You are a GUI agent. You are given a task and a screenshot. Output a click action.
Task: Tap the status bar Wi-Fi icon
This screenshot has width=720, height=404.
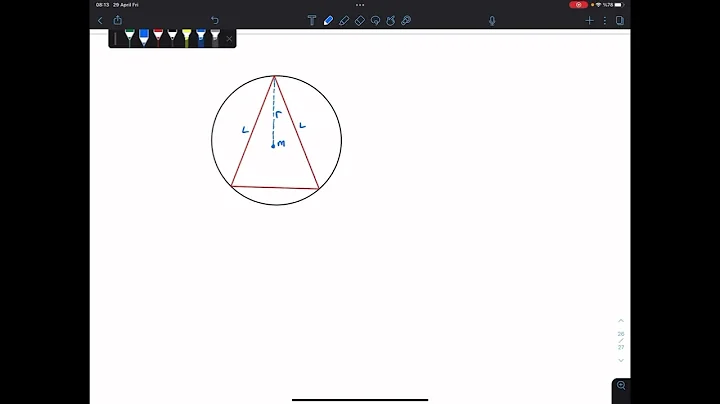[x=598, y=5]
